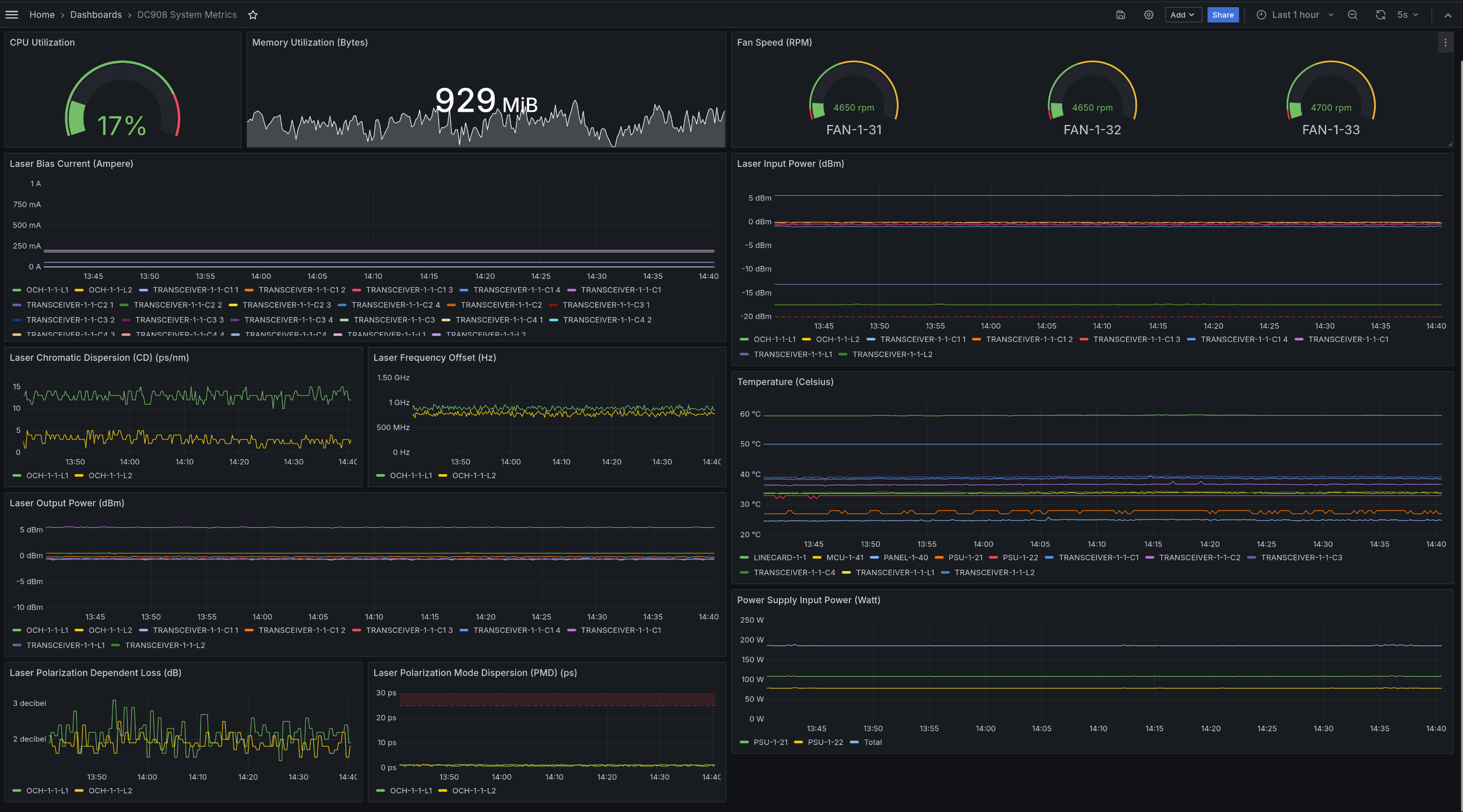
Task: Click the zoom out time range icon
Action: (1352, 15)
